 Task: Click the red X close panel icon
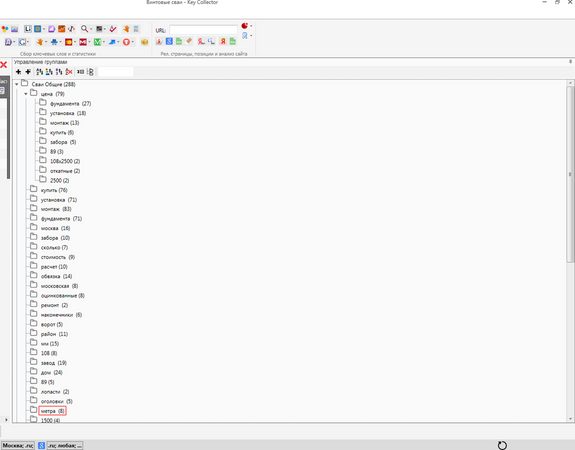pos(4,65)
